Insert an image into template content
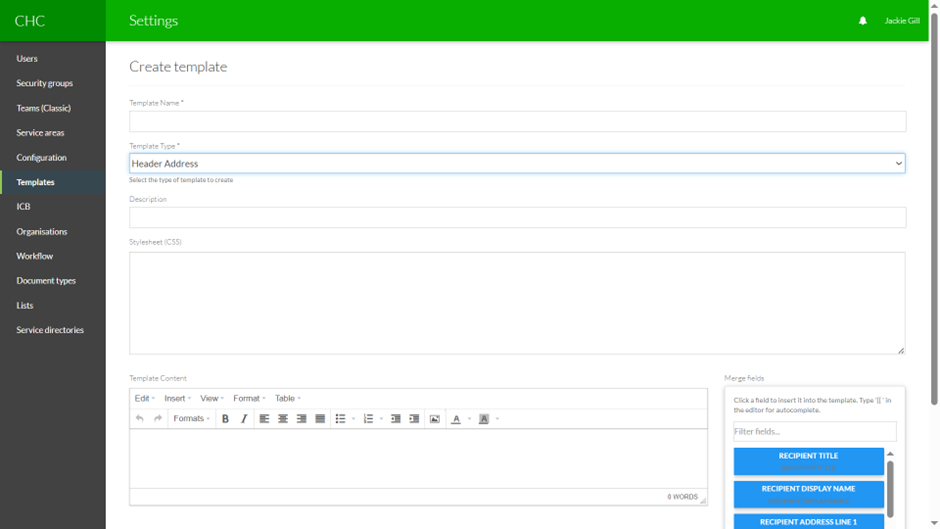Viewport: 940px width, 529px height. pyautogui.click(x=434, y=419)
